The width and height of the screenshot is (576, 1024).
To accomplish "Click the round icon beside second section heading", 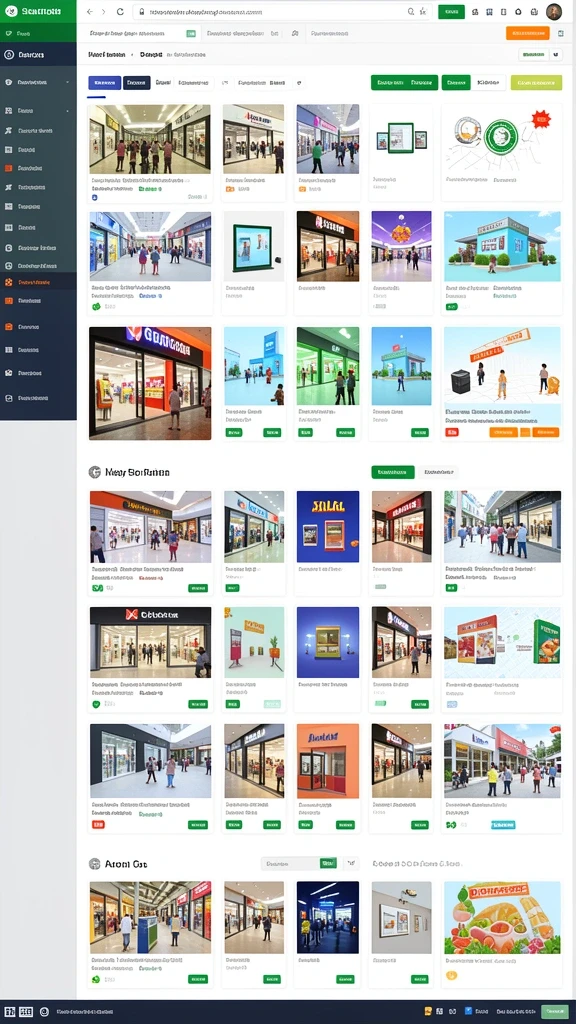I will [95, 472].
